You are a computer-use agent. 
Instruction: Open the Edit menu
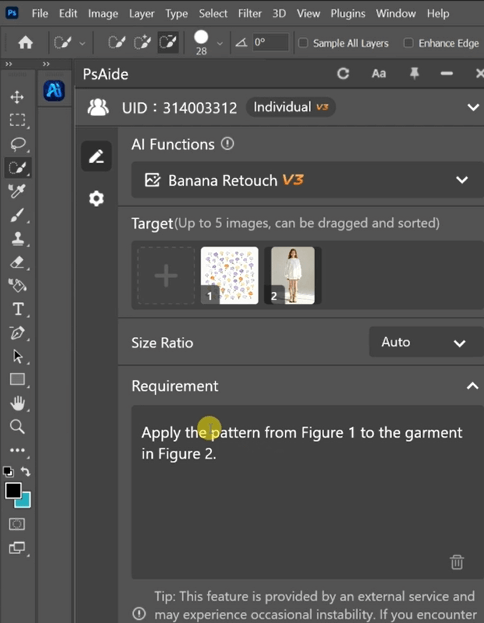coord(68,14)
